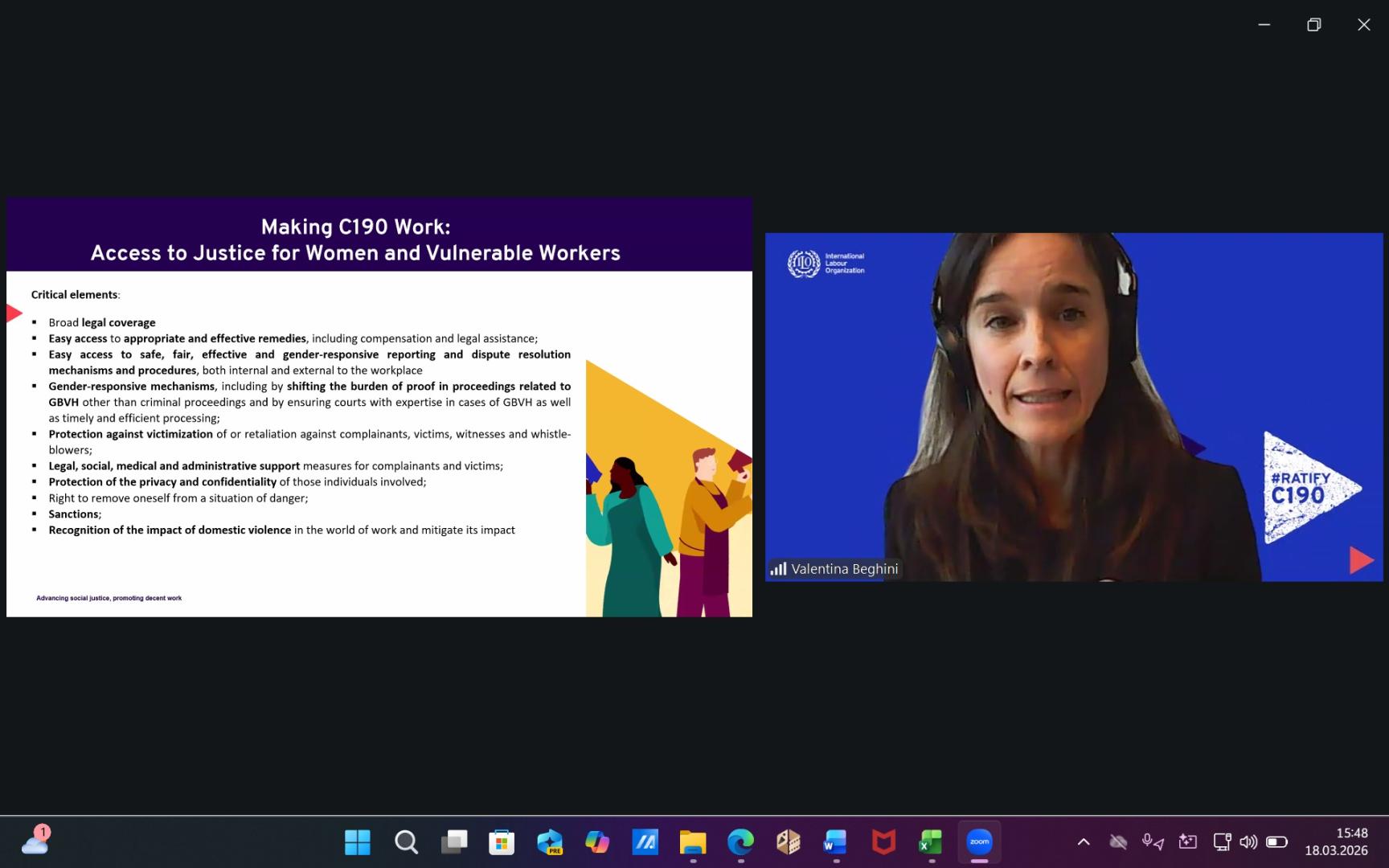Open Microsoft Excel from the taskbar
Screen dimensions: 1389x868
tap(931, 841)
